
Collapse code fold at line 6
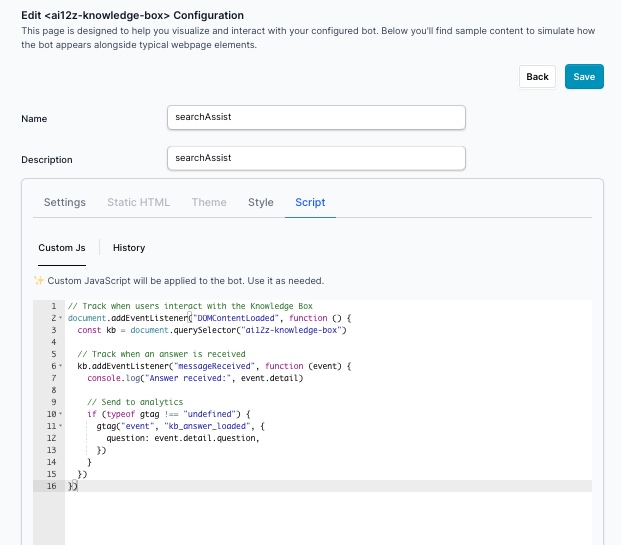point(61,366)
